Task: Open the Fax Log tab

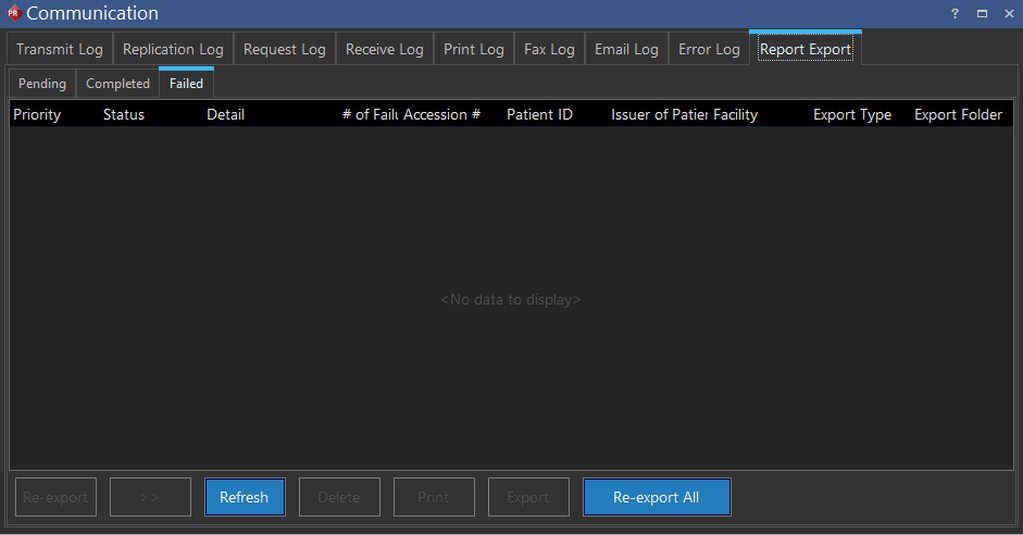Action: [x=549, y=49]
